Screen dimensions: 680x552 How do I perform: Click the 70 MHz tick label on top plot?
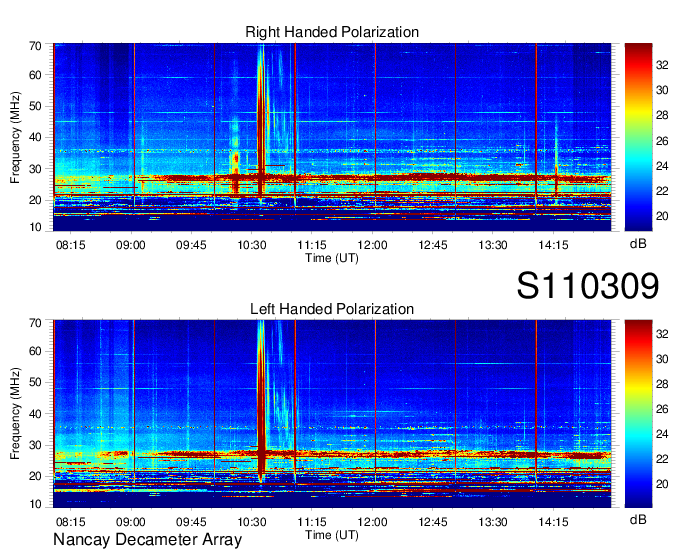(x=36, y=46)
